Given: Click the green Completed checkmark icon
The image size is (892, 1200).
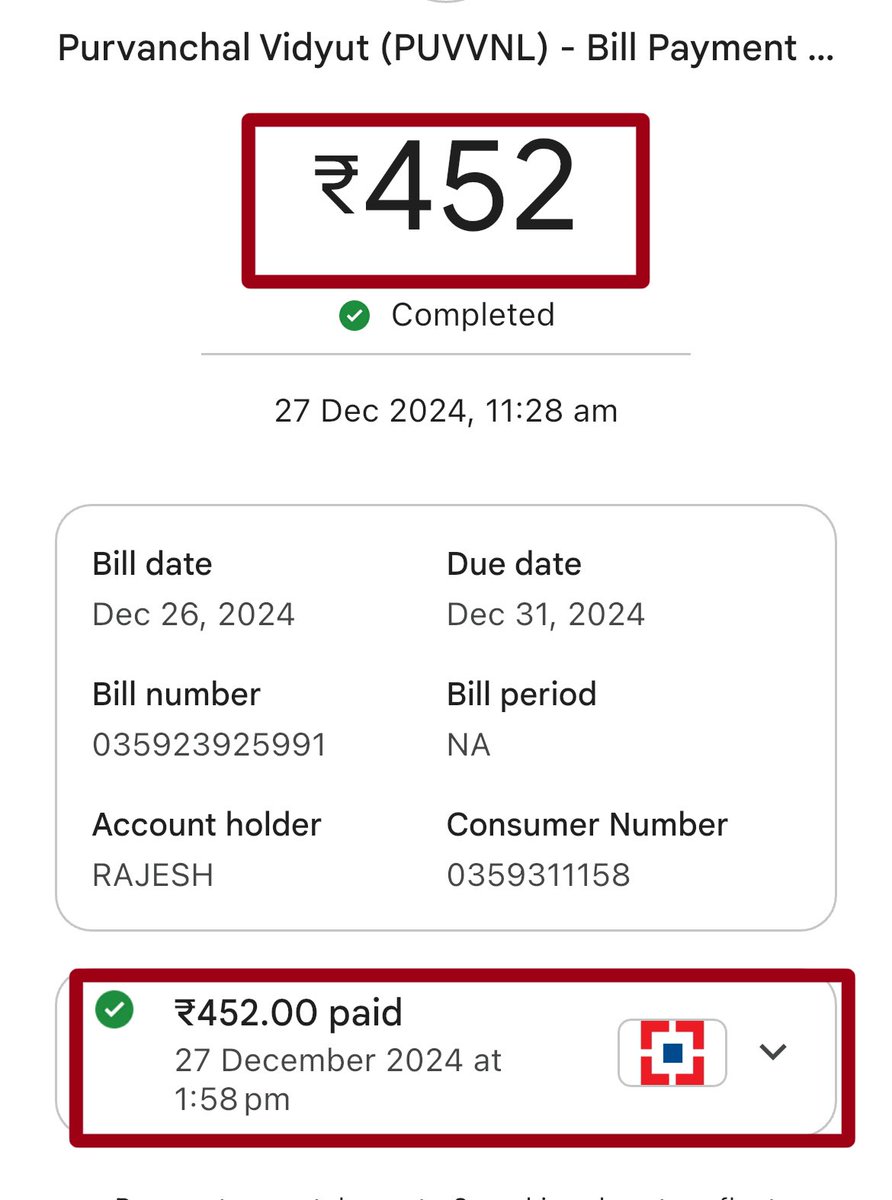Looking at the screenshot, I should tap(354, 316).
